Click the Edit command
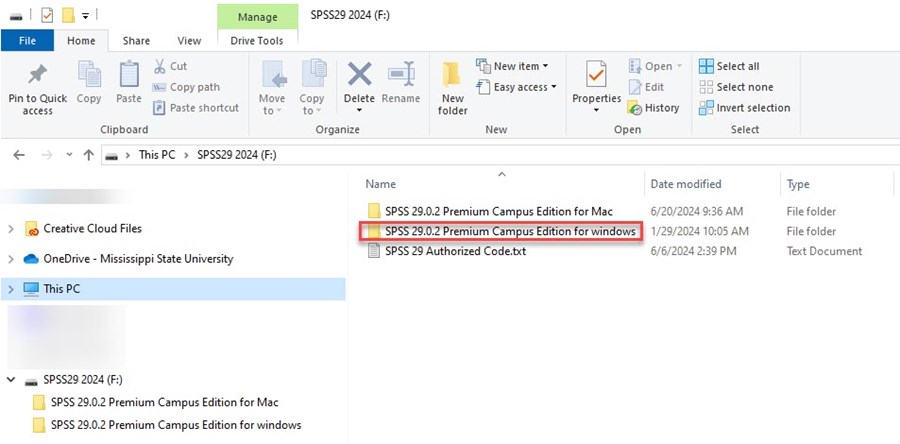The height and width of the screenshot is (444, 900). 646,87
